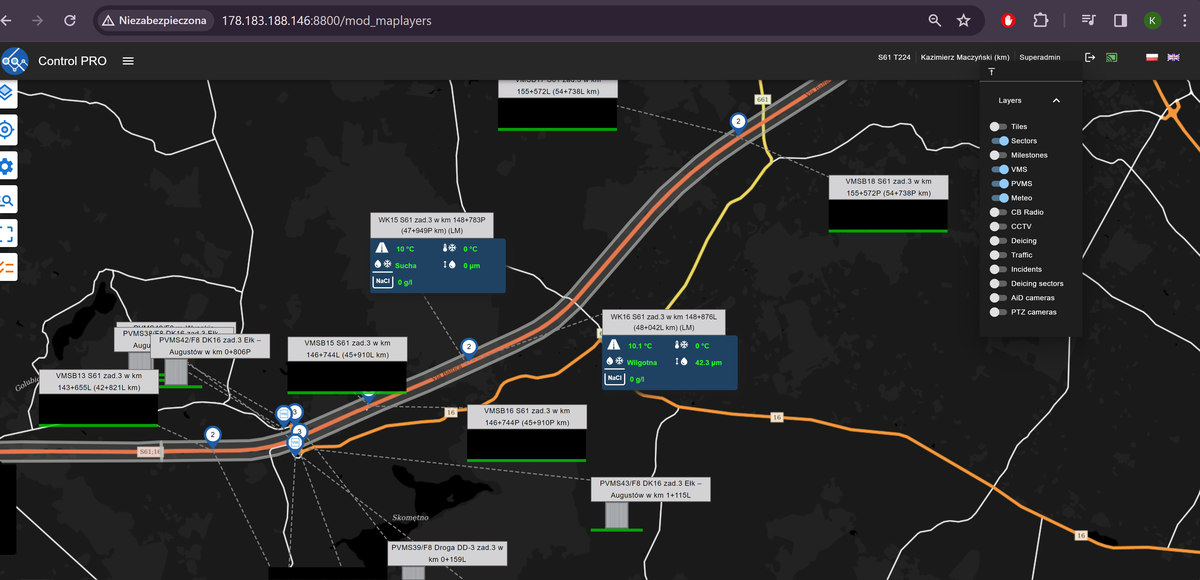Viewport: 1200px width, 580px height.
Task: Click the VMSB15 S61 sign label
Action: [x=347, y=348]
